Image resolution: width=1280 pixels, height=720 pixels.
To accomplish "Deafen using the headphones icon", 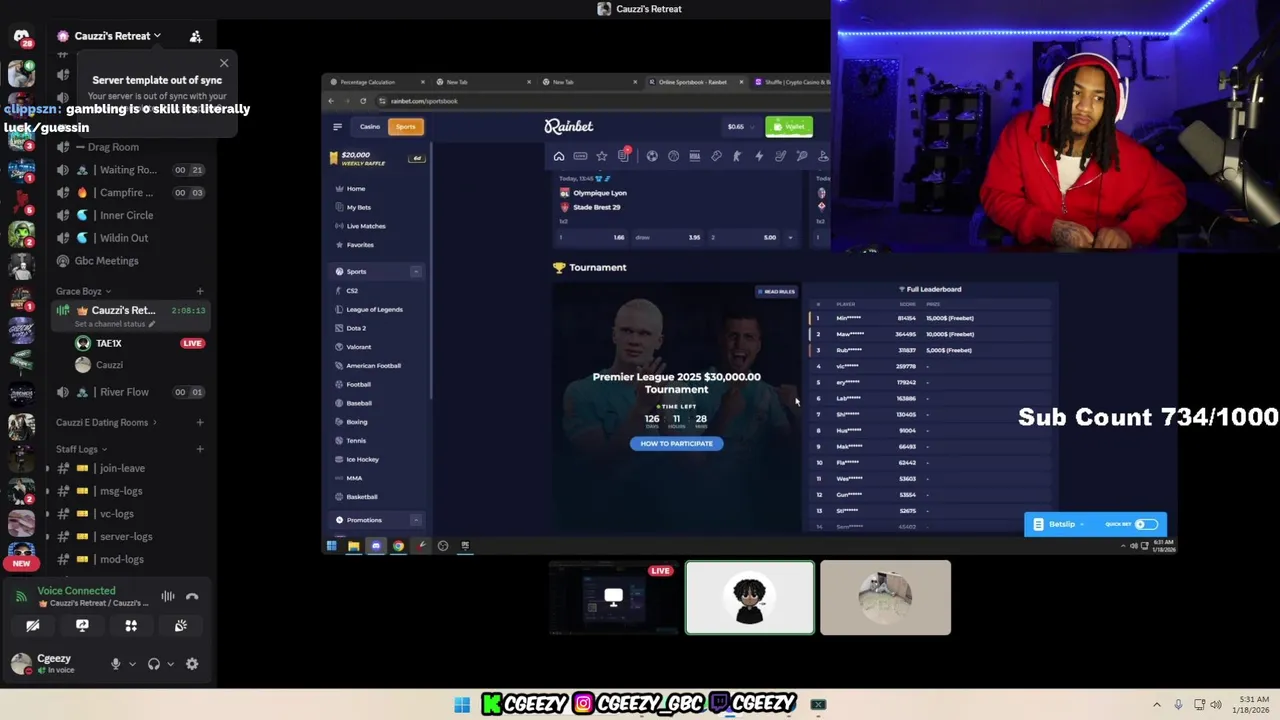I will tap(154, 664).
